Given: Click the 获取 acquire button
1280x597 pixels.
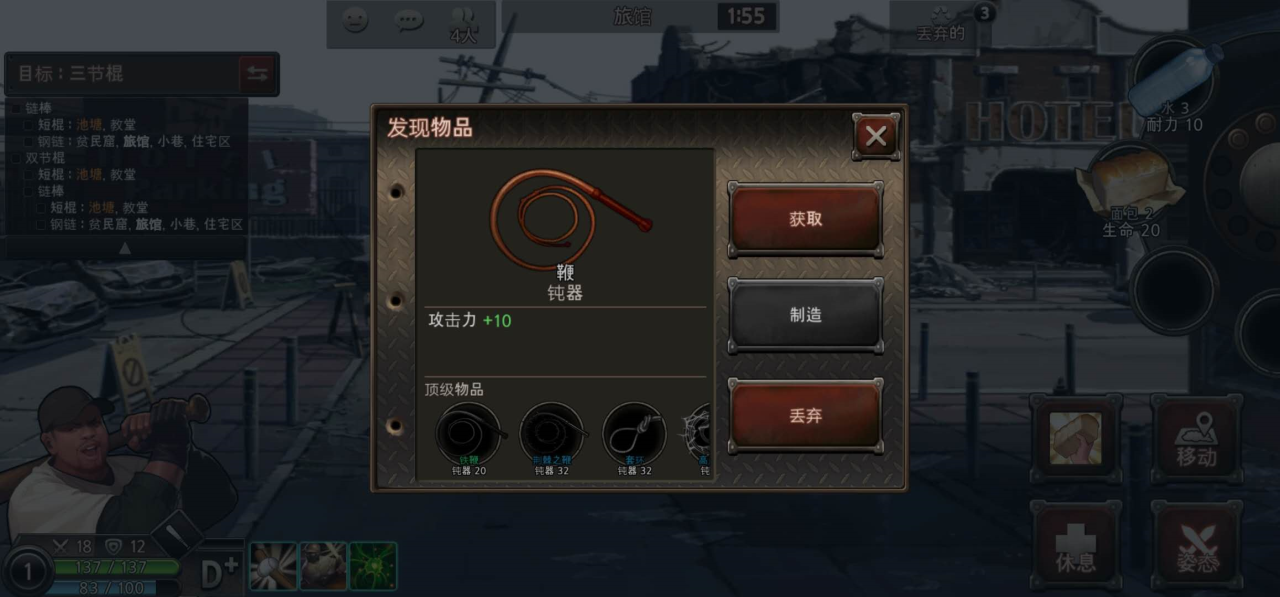Looking at the screenshot, I should coord(805,219).
